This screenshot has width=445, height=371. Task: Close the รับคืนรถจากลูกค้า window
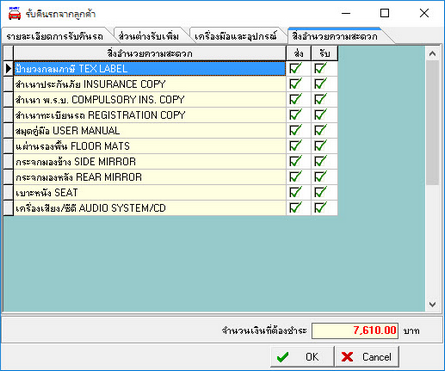pos(424,13)
